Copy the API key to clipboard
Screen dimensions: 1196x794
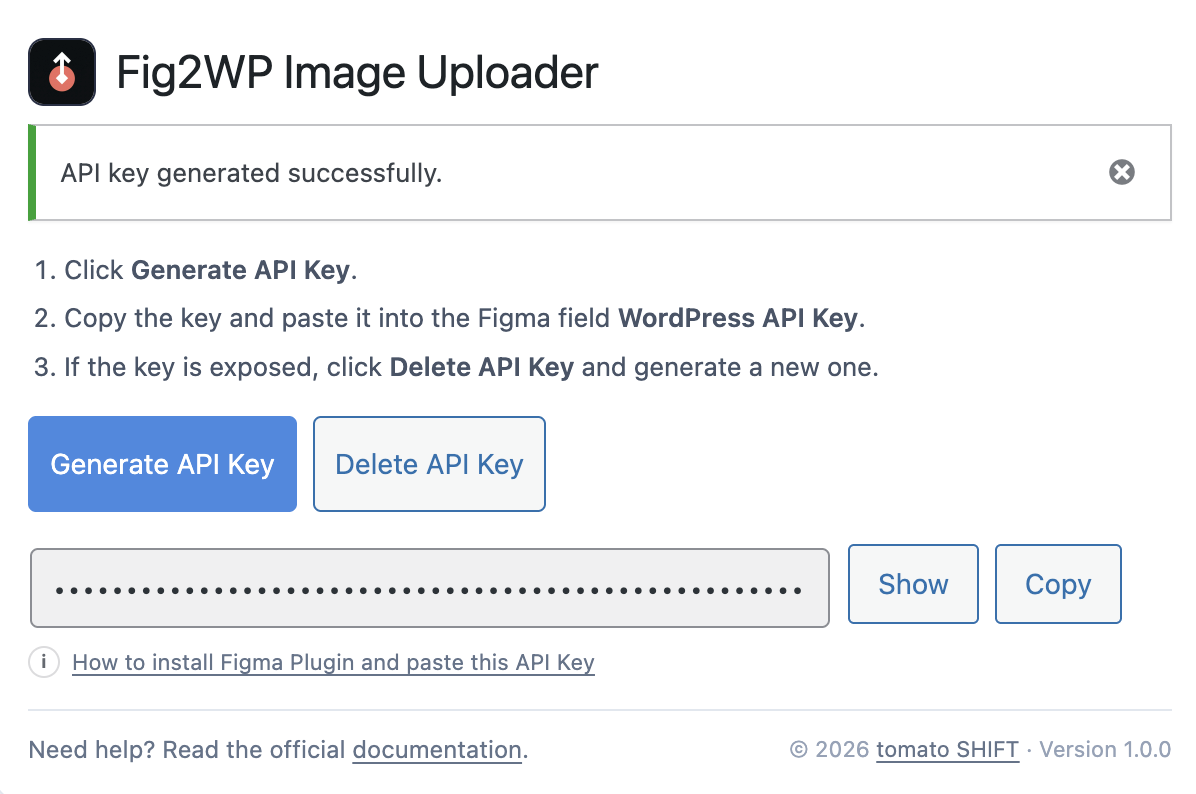tap(1058, 584)
